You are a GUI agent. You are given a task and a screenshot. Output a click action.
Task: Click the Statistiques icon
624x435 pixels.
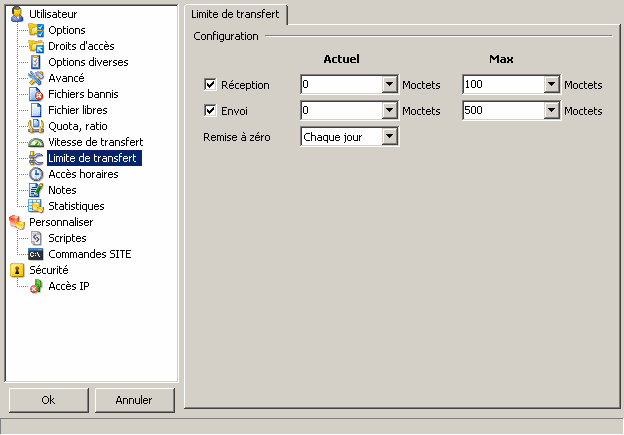[x=37, y=206]
